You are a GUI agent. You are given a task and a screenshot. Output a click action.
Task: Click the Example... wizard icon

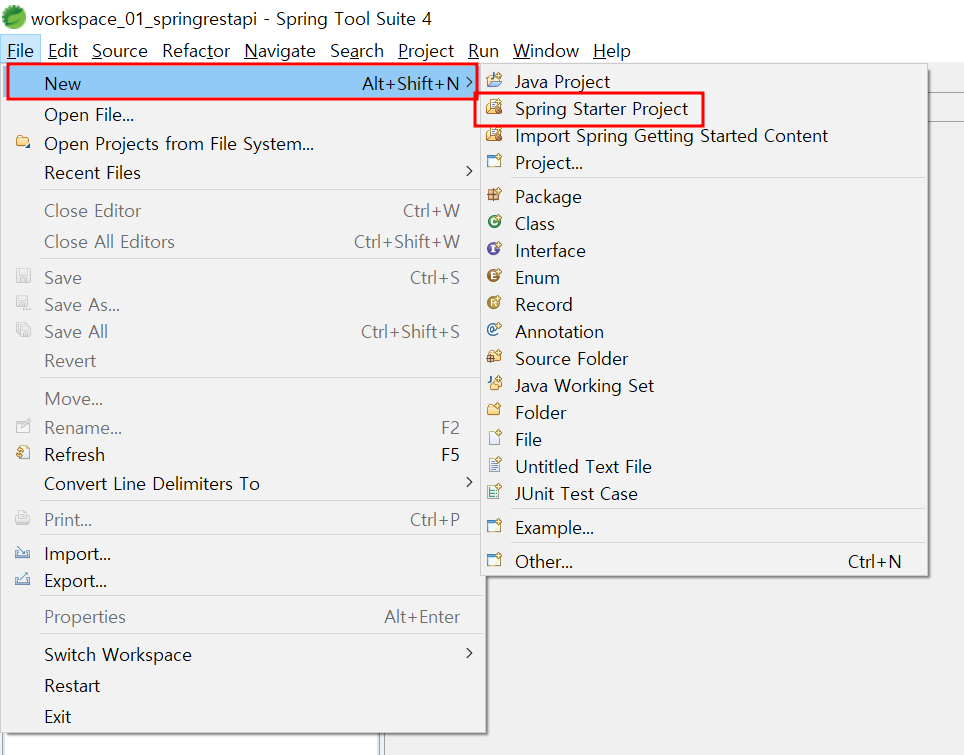[x=495, y=526]
